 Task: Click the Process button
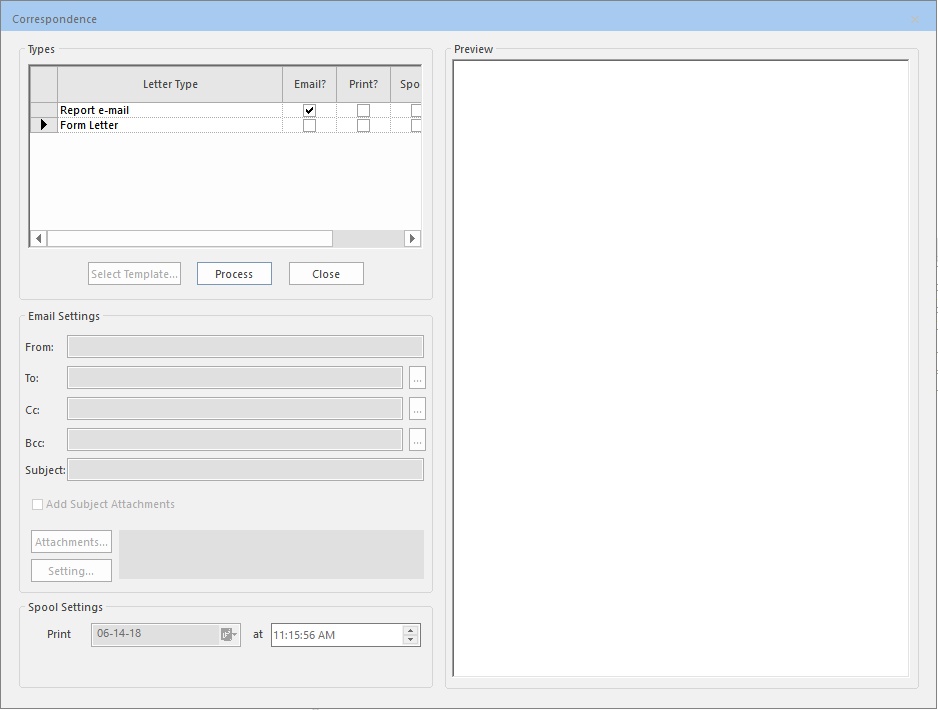[x=234, y=273]
